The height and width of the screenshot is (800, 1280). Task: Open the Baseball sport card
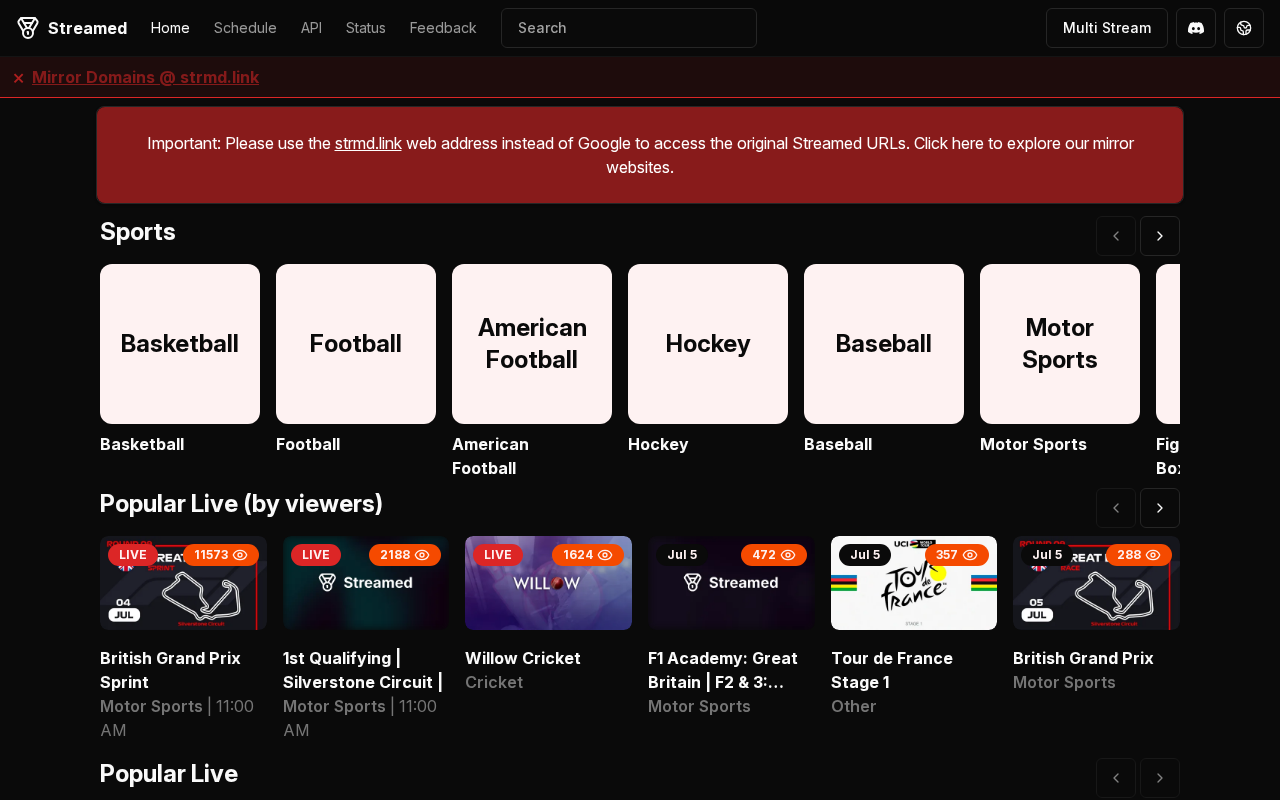(884, 344)
